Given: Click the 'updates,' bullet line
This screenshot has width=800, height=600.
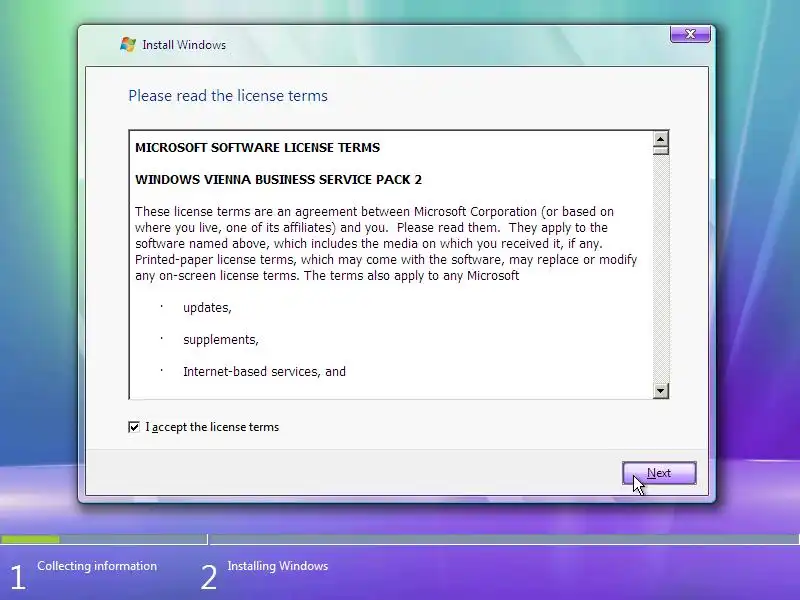Looking at the screenshot, I should (207, 308).
